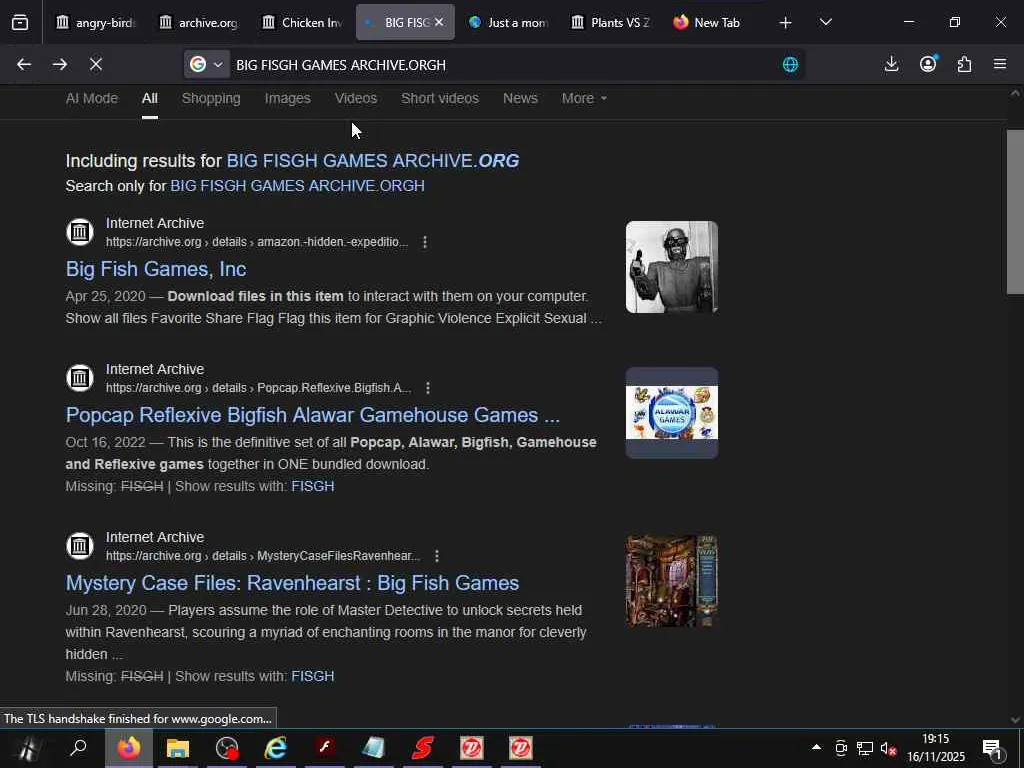Click the scrollbar down arrow
Image resolution: width=1024 pixels, height=768 pixels.
pos(1015,720)
